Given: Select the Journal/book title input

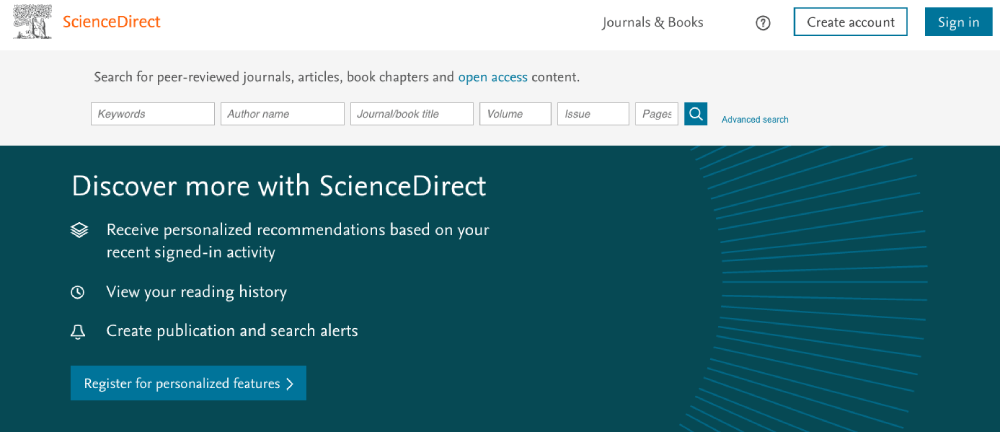Looking at the screenshot, I should click(x=411, y=114).
